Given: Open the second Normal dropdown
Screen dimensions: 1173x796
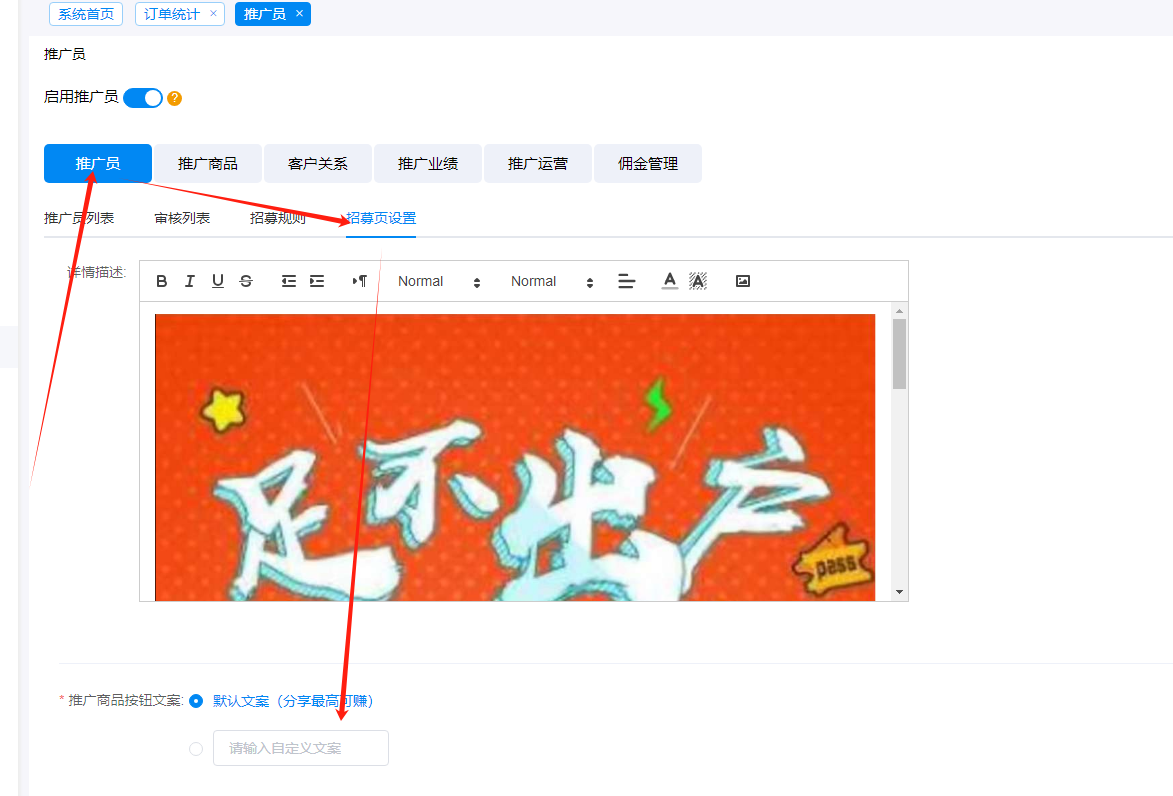Looking at the screenshot, I should point(552,281).
